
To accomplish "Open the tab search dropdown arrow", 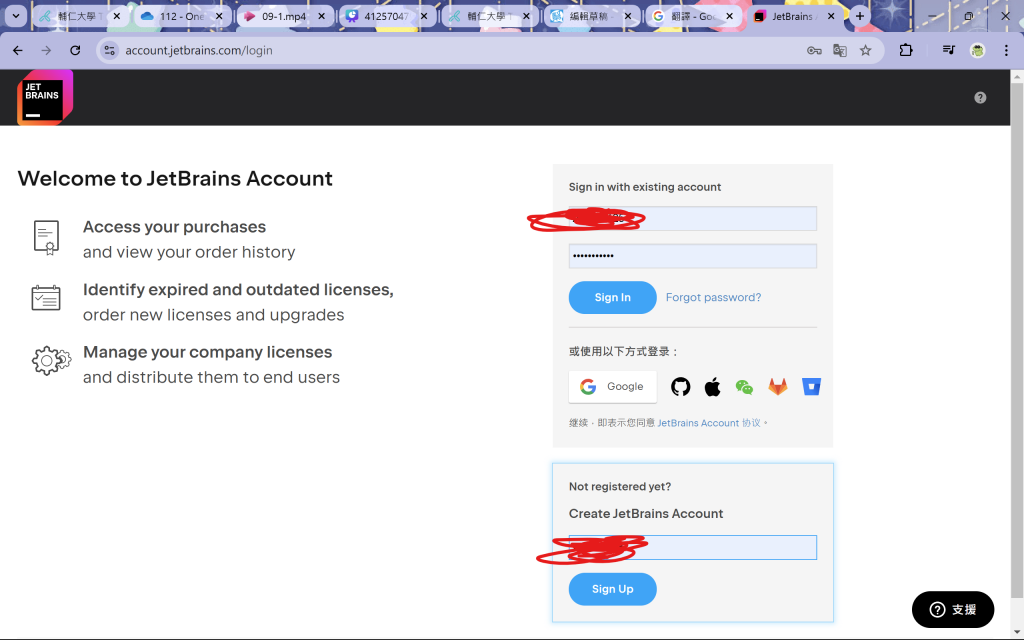I will click(x=16, y=16).
